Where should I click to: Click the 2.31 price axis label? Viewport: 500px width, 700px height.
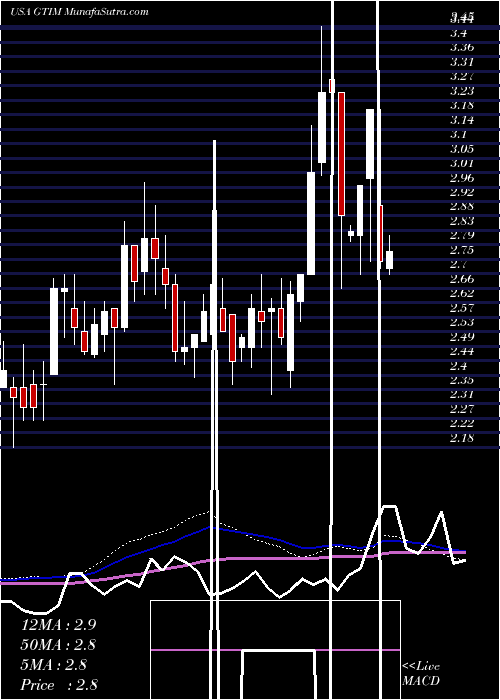click(462, 395)
